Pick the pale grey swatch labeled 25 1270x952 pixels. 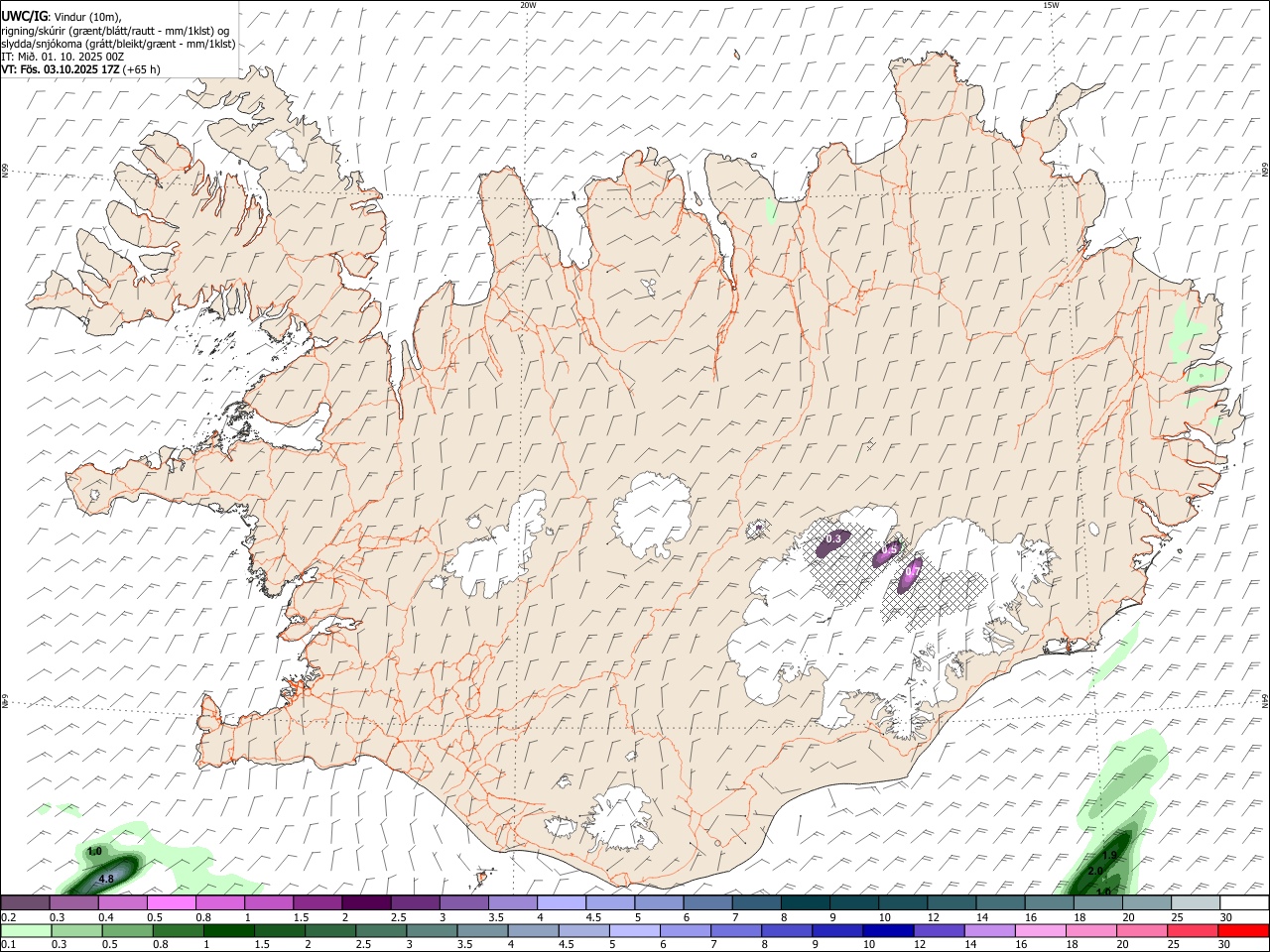pos(1195,903)
